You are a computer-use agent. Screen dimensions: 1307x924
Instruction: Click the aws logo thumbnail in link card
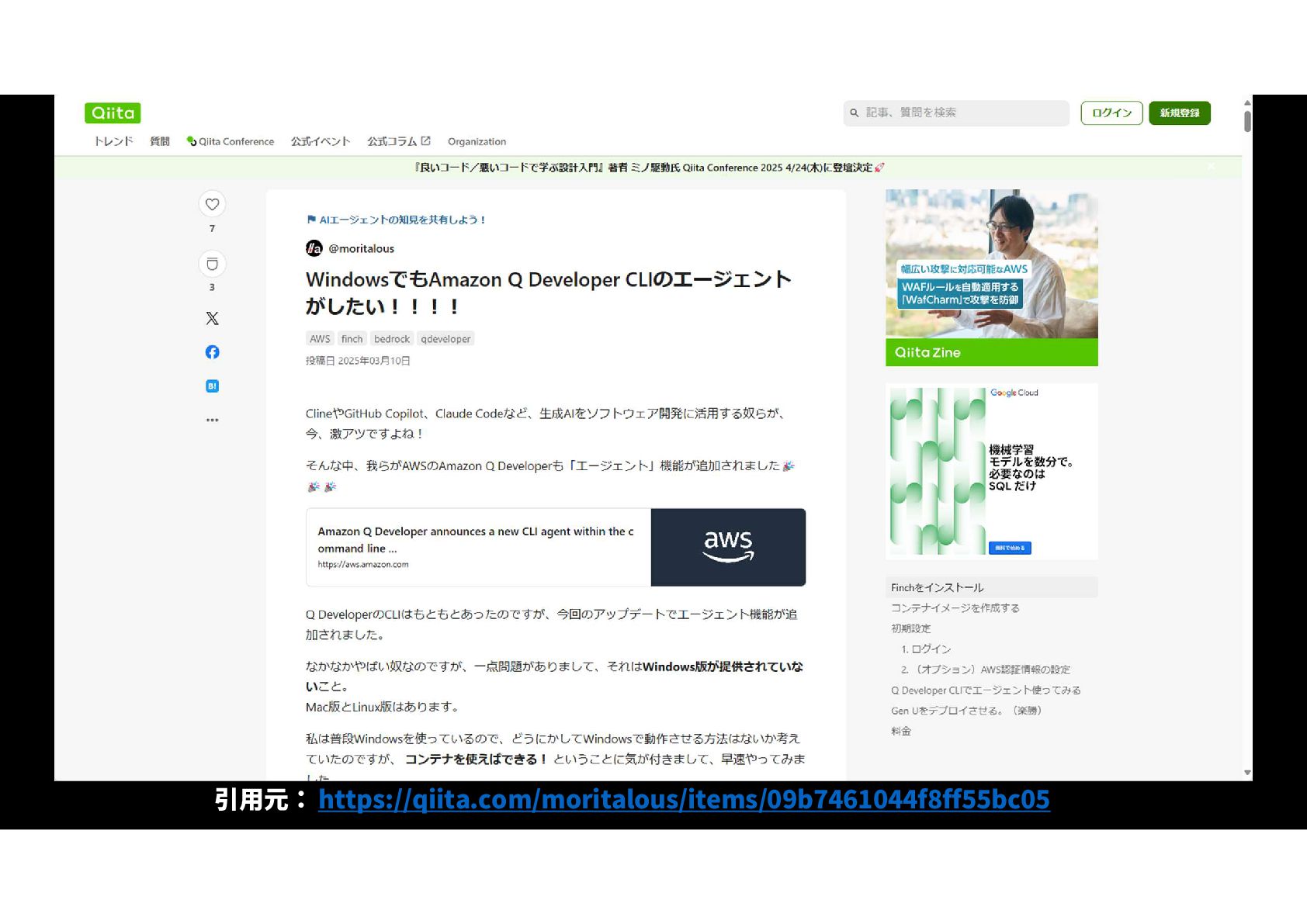click(728, 547)
